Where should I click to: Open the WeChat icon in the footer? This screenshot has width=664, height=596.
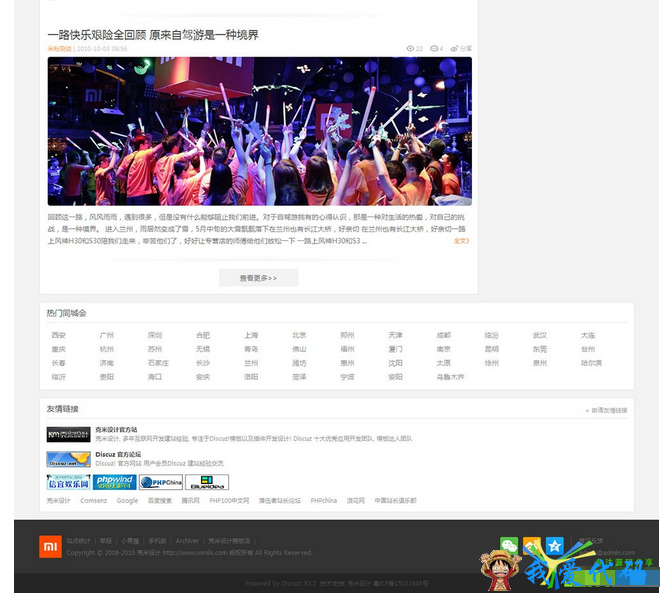tap(509, 546)
